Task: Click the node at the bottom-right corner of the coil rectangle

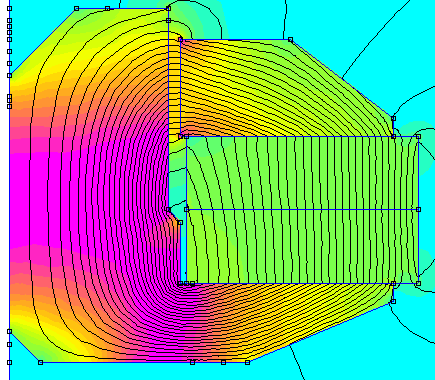Action: [418, 283]
